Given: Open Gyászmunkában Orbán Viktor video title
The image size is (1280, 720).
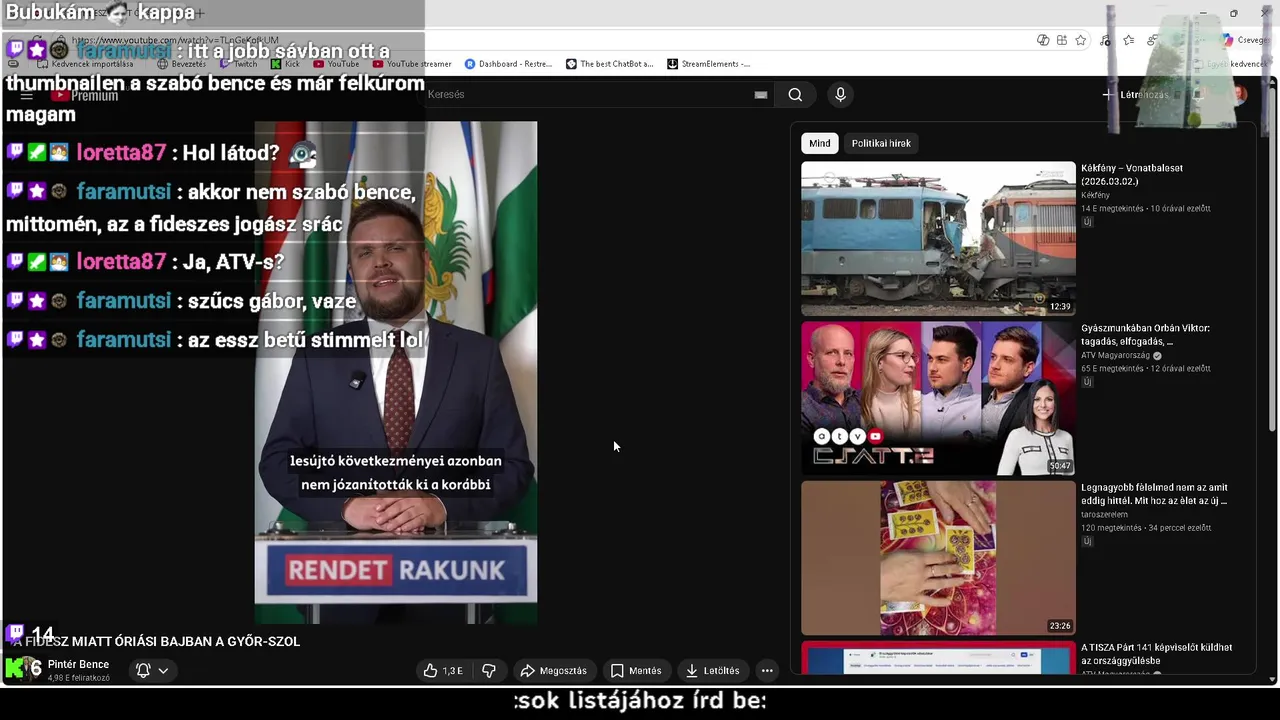Looking at the screenshot, I should [x=1145, y=334].
